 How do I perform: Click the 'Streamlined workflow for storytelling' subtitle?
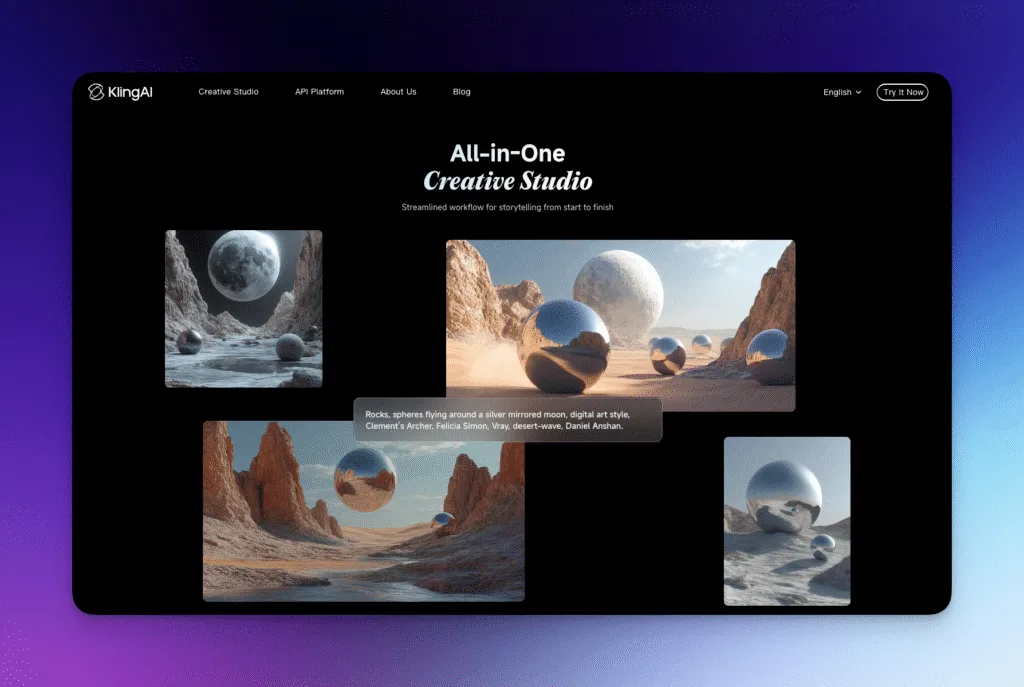pyautogui.click(x=507, y=208)
